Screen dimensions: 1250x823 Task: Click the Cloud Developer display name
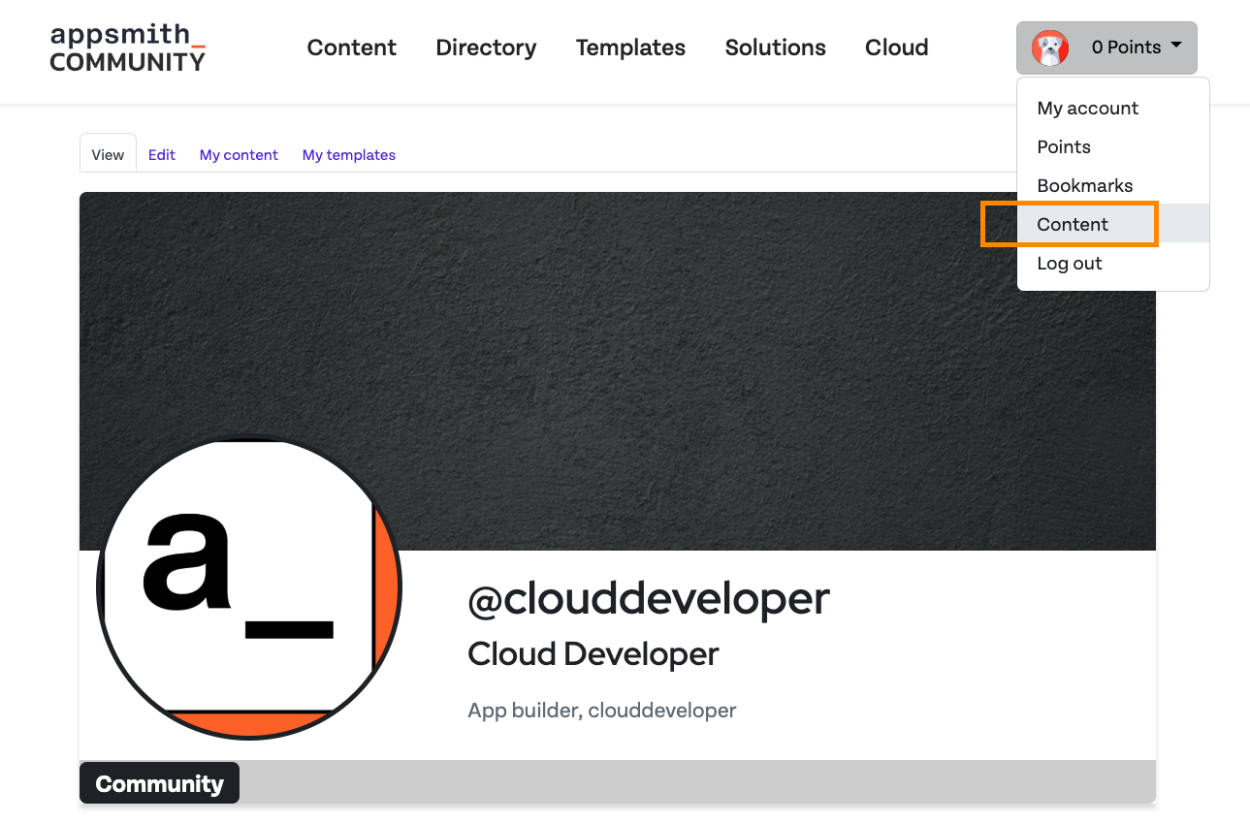[x=593, y=654]
